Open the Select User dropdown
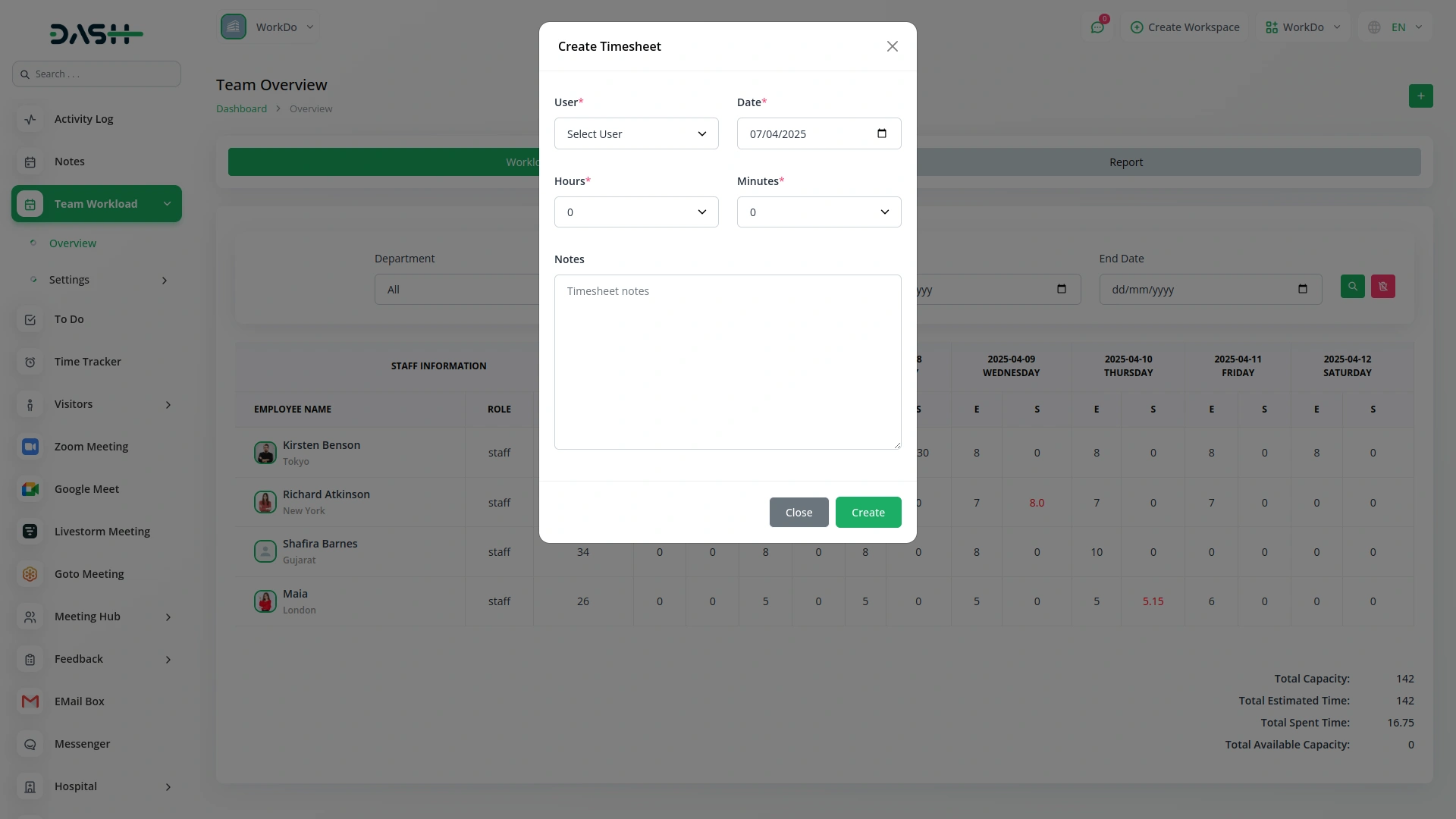This screenshot has height=819, width=1456. click(635, 133)
